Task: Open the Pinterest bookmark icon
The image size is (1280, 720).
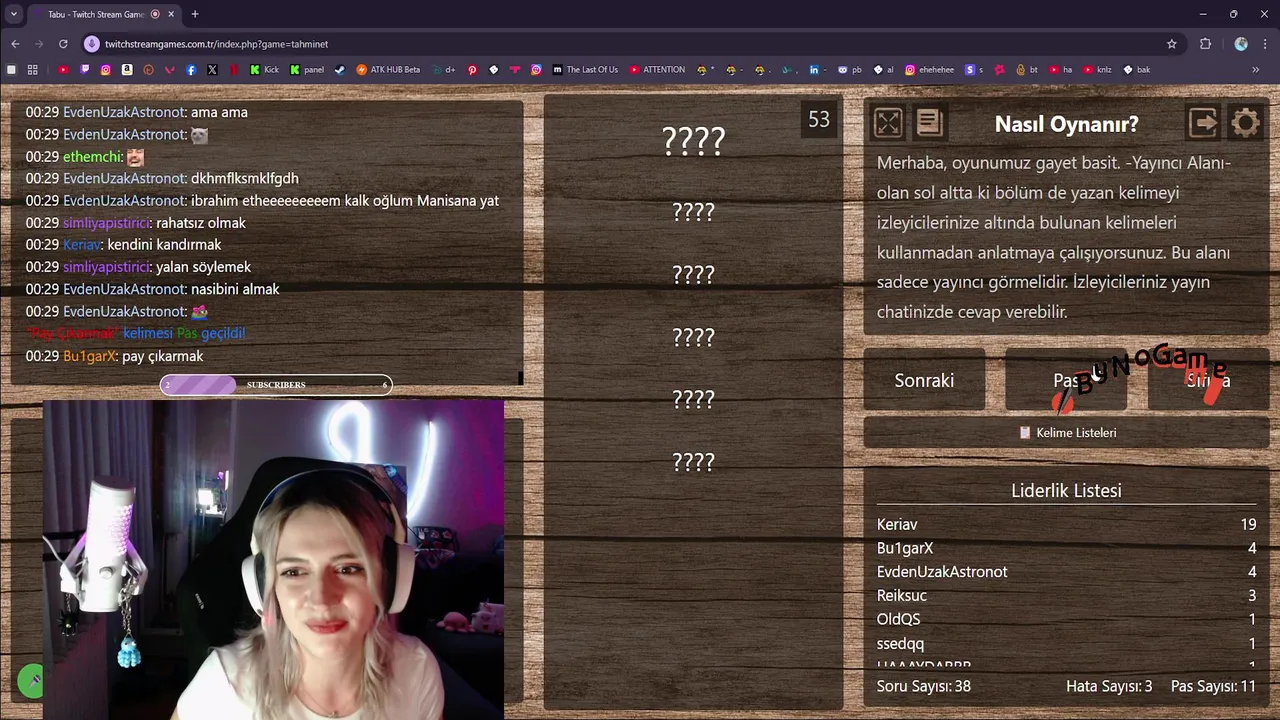Action: (x=472, y=70)
